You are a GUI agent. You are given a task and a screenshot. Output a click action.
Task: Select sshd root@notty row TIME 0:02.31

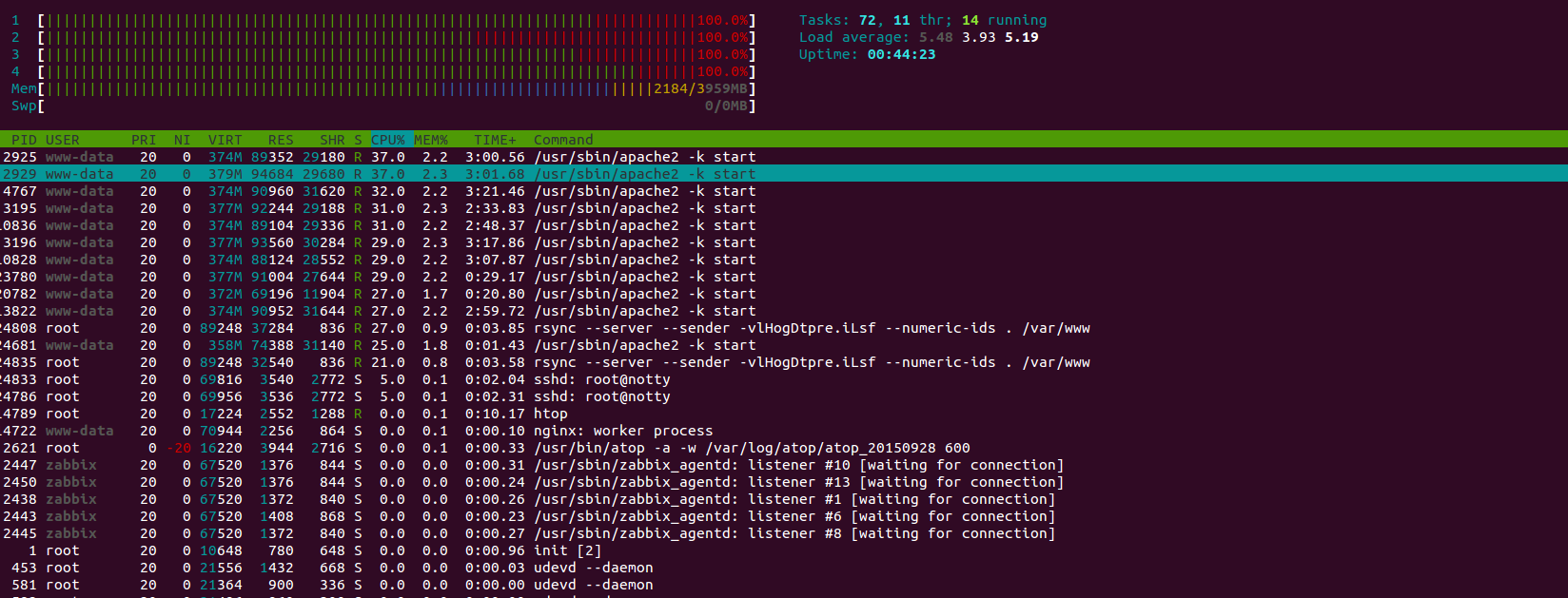[x=784, y=396]
